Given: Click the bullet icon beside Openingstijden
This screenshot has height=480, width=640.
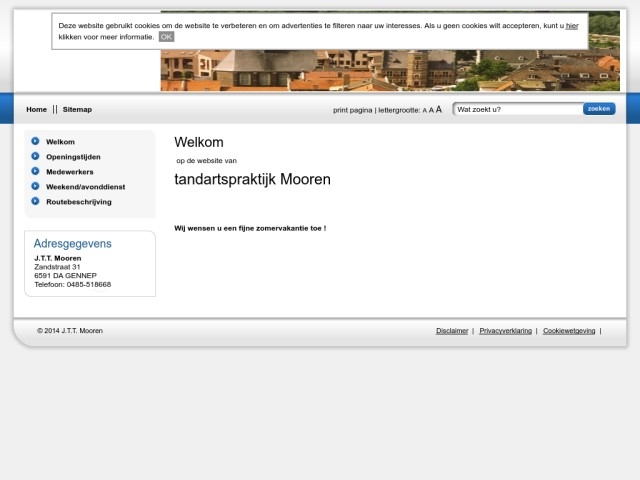Looking at the screenshot, I should [x=35, y=157].
